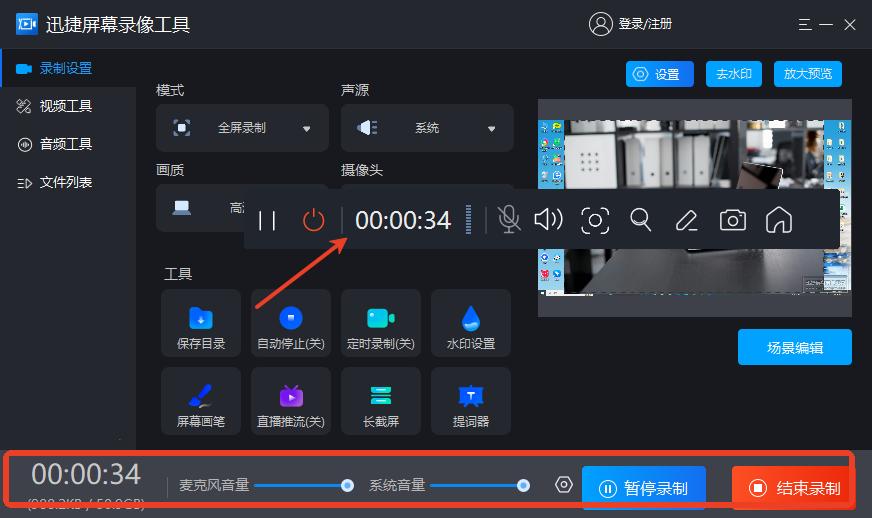This screenshot has height=518, width=872.
Task: Minimize the recorder window
Action: click(826, 24)
